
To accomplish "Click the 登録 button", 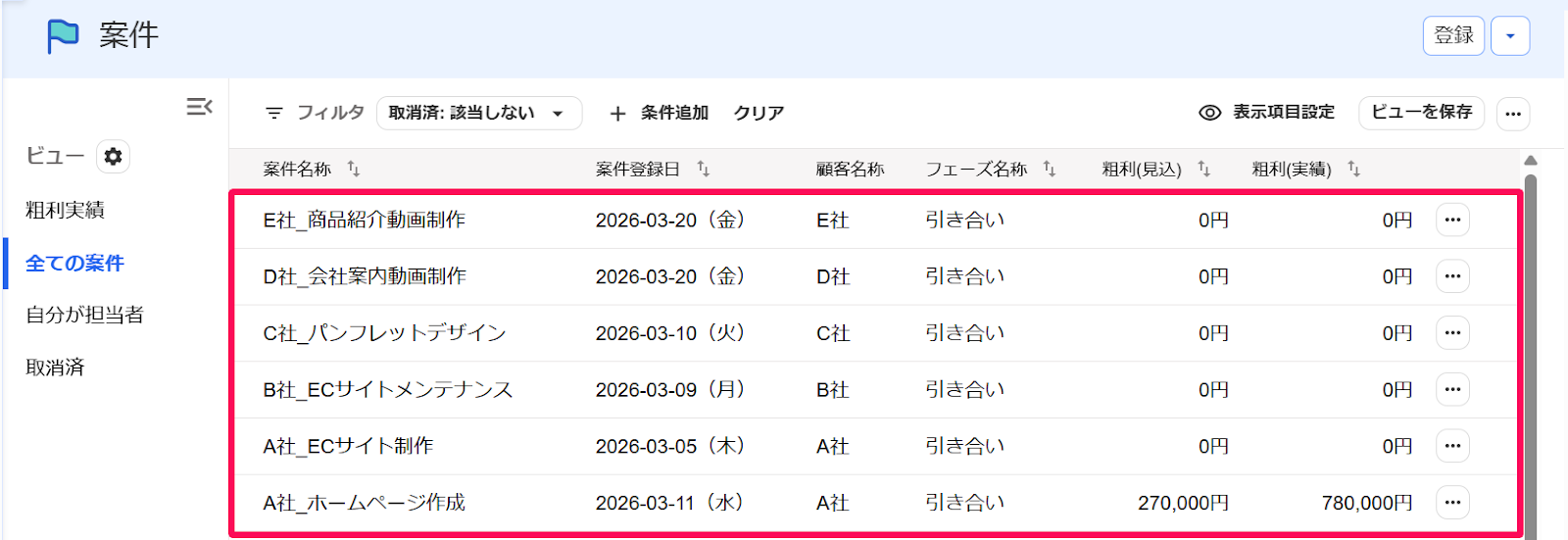I will [x=1453, y=36].
